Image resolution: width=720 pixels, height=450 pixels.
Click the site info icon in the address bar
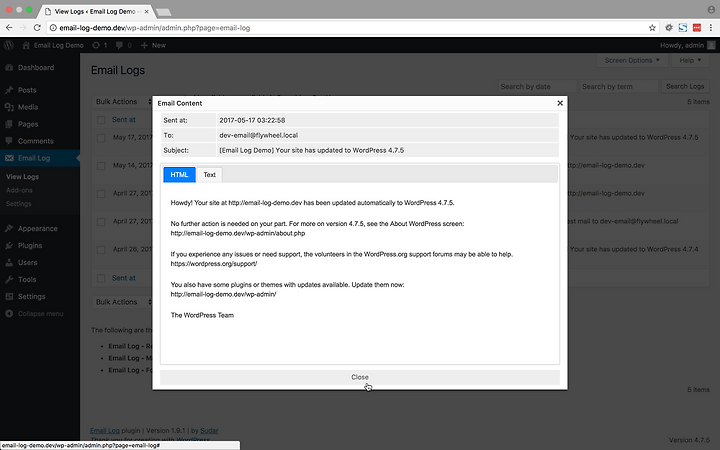tap(53, 28)
